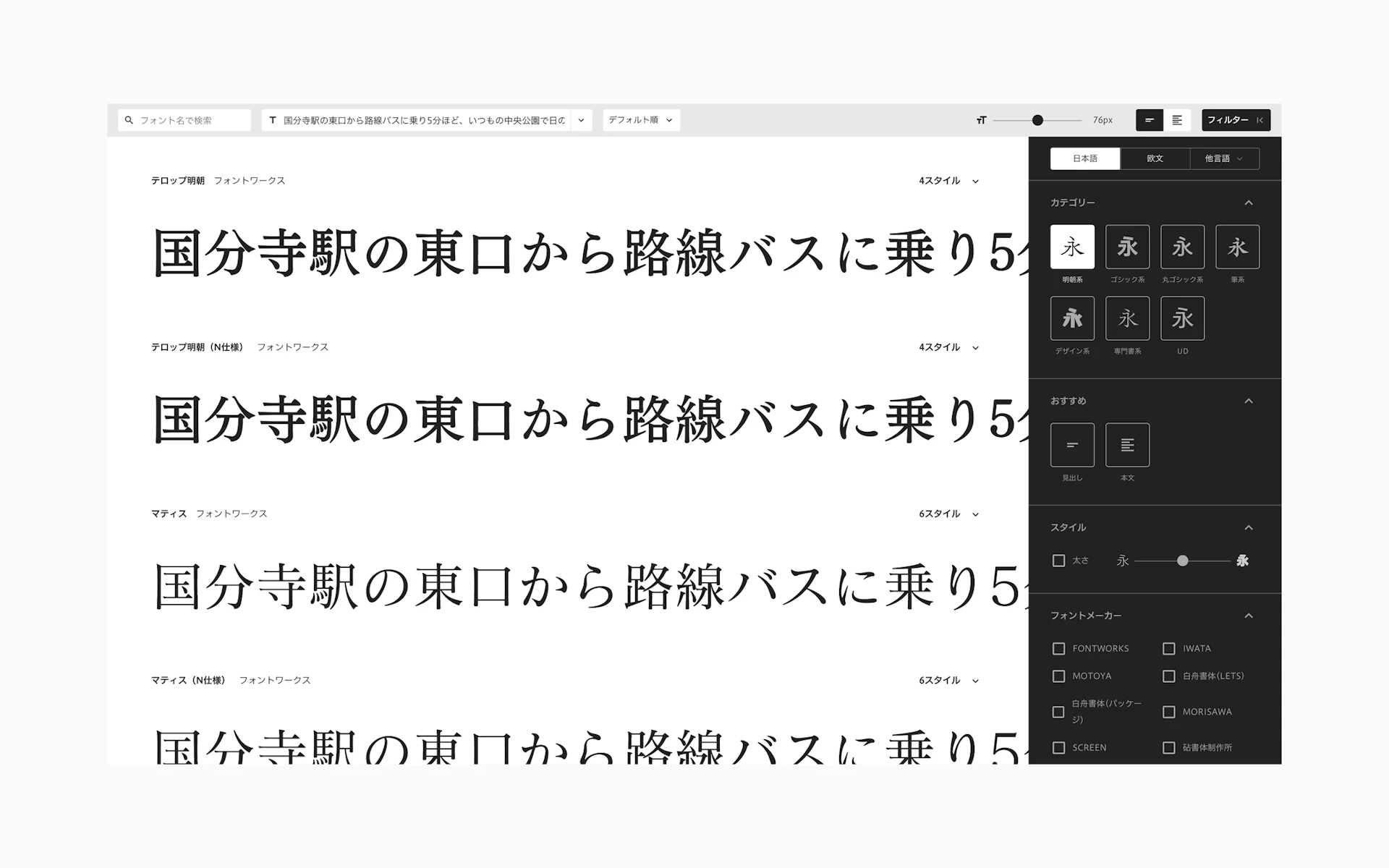The height and width of the screenshot is (868, 1389).
Task: Open the マティス(N仕様) font name
Action: tap(188, 680)
